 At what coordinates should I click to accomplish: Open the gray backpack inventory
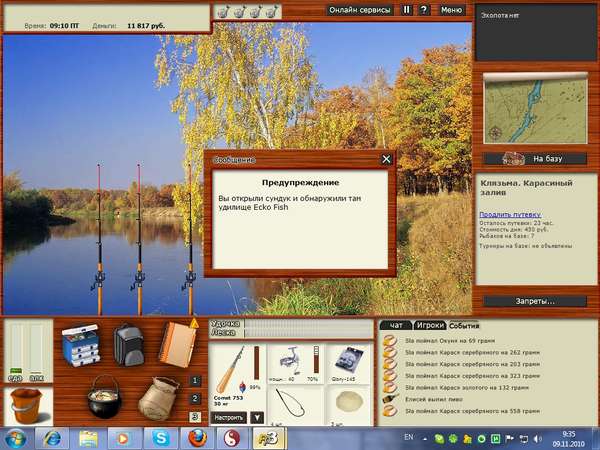pos(129,346)
